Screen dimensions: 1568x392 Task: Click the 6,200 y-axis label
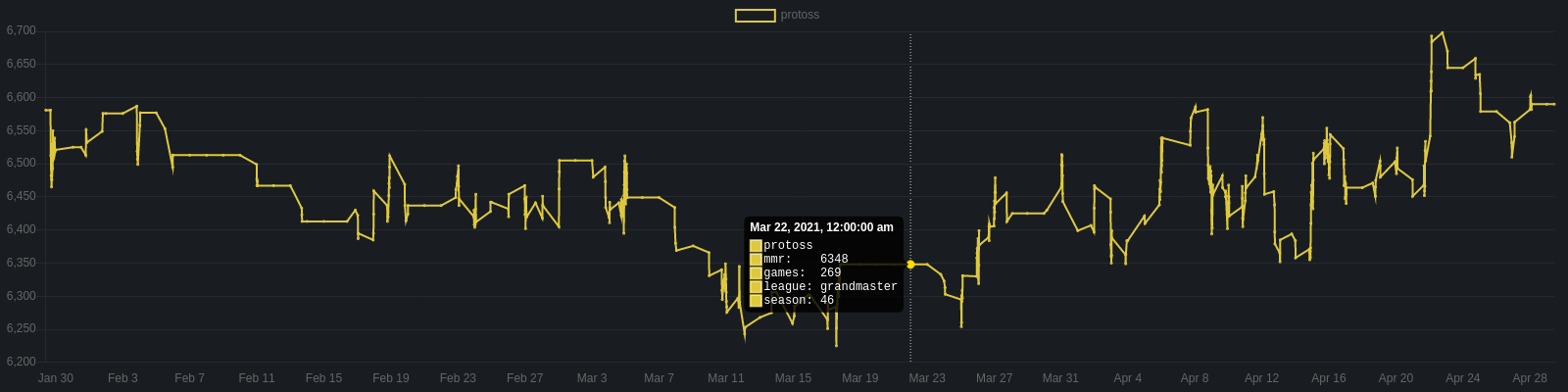[x=22, y=362]
